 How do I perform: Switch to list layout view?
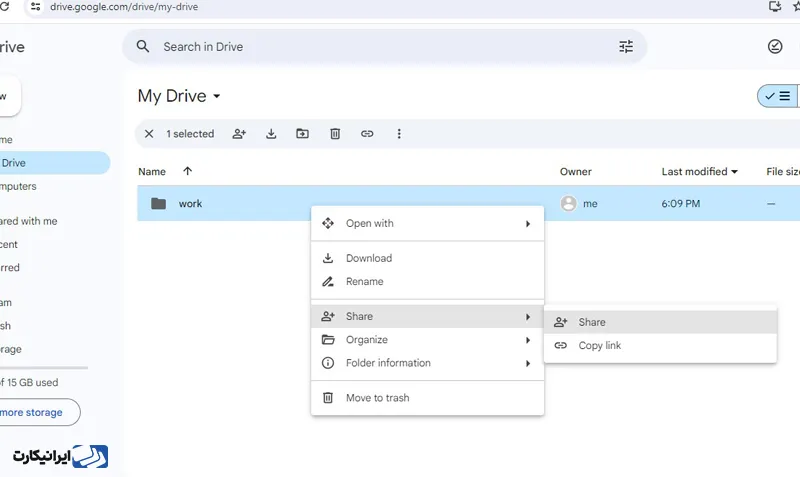[x=778, y=96]
